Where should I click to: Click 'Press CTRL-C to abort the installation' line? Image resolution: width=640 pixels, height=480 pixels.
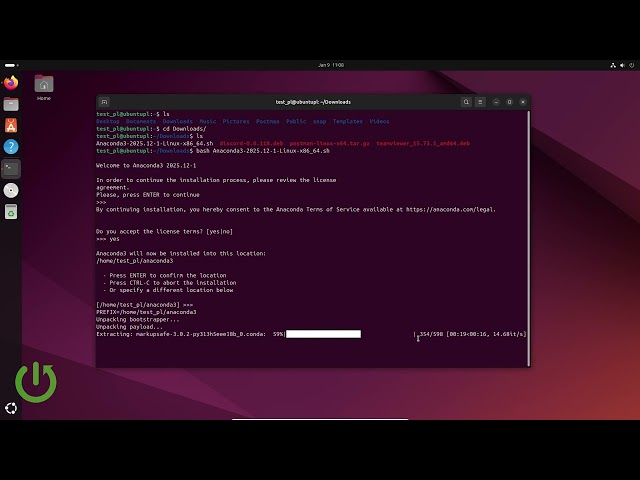pyautogui.click(x=173, y=283)
